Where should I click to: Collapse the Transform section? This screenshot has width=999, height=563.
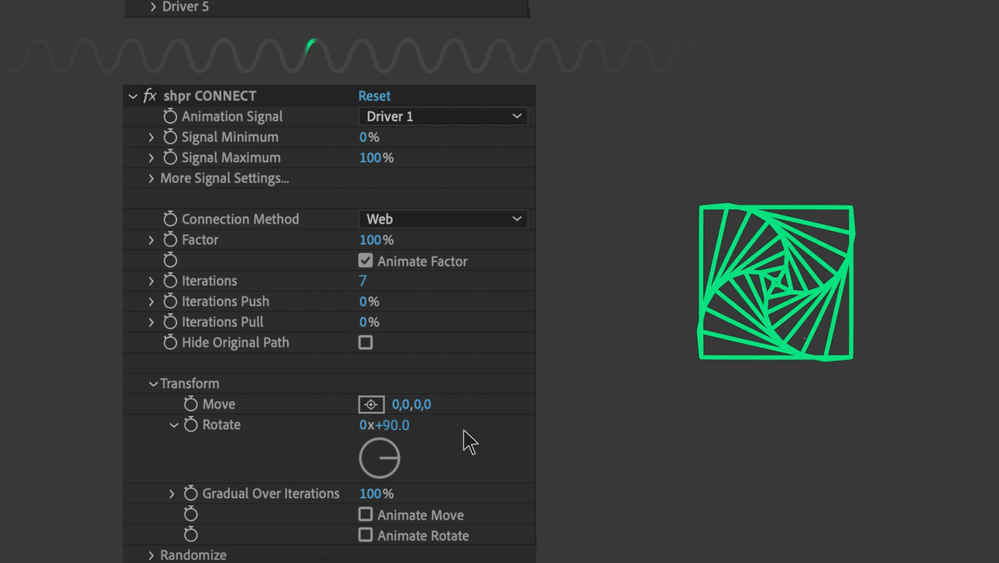click(x=153, y=384)
